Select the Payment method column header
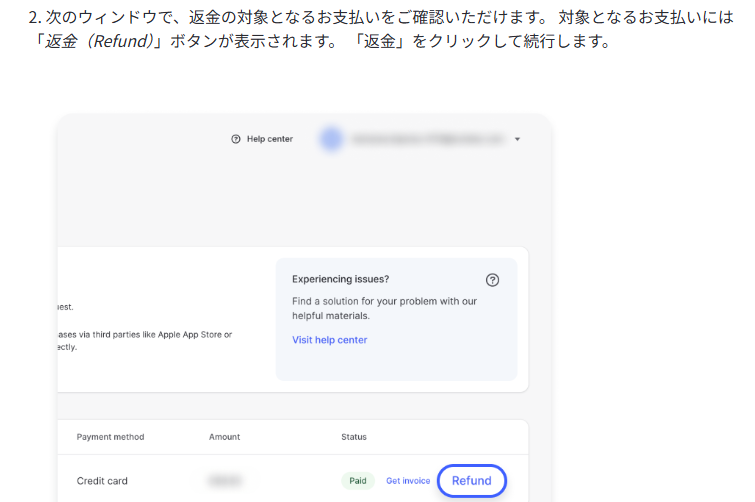Image resolution: width=755 pixels, height=502 pixels. click(x=110, y=437)
